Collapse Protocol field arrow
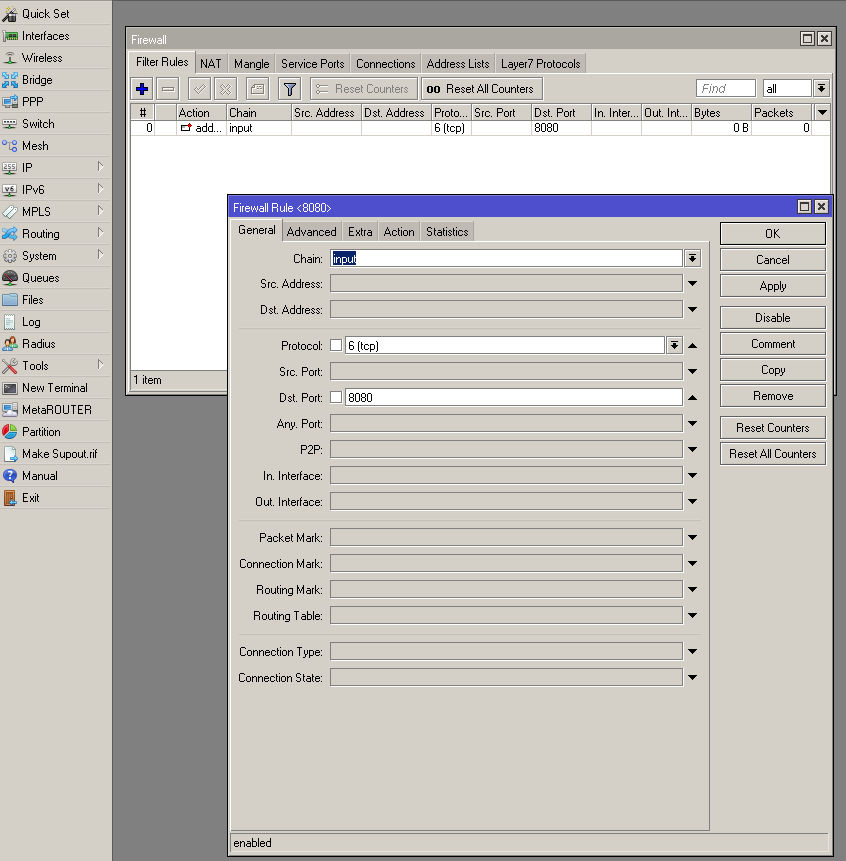The height and width of the screenshot is (861, 846). (693, 345)
